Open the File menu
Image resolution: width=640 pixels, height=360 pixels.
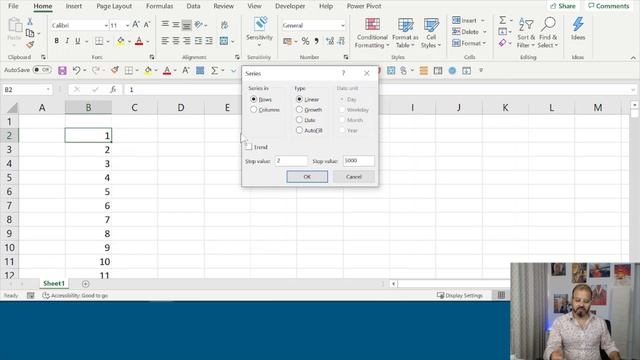coord(13,6)
